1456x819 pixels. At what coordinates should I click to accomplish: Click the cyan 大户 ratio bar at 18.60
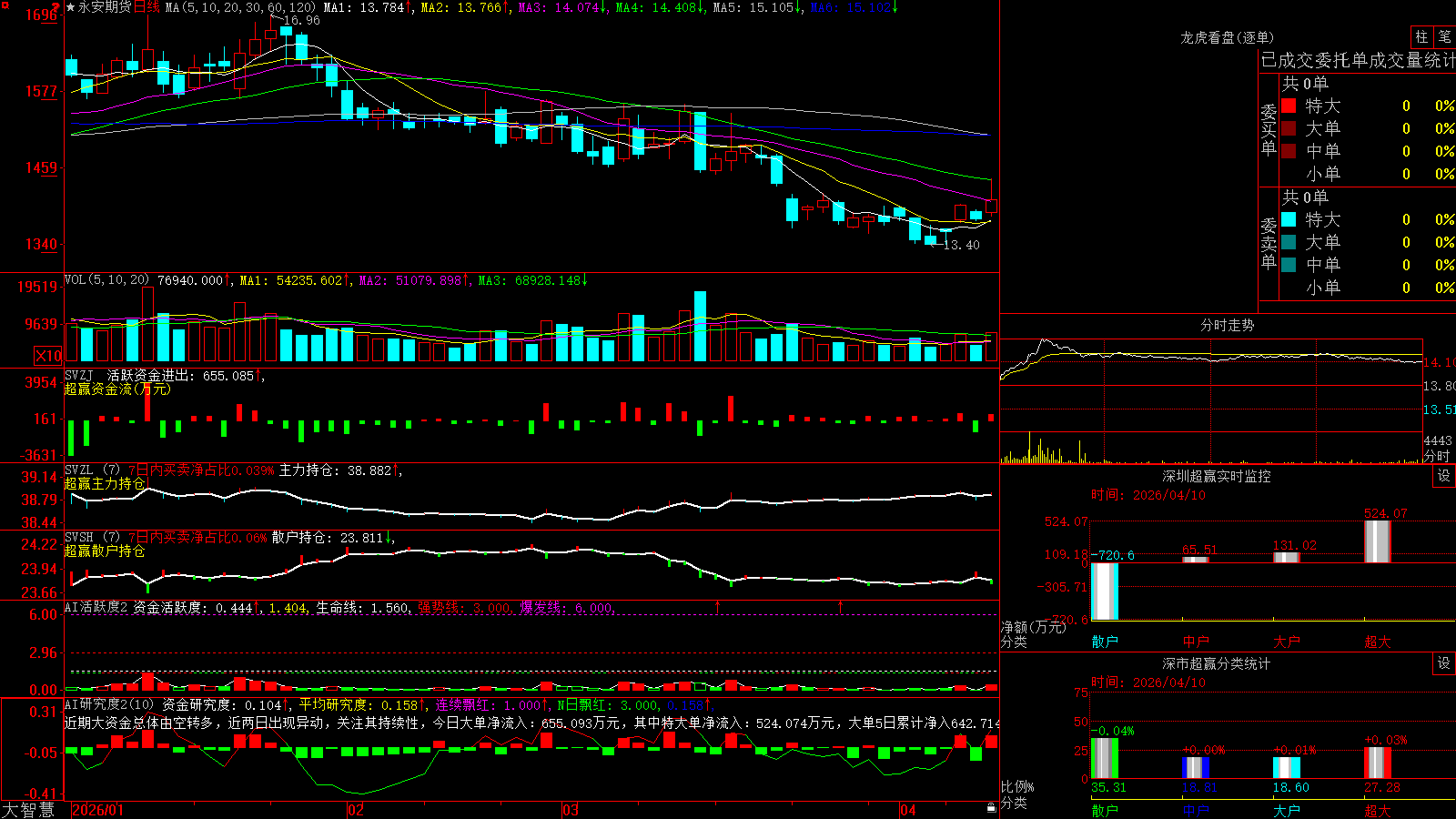pos(1287,768)
